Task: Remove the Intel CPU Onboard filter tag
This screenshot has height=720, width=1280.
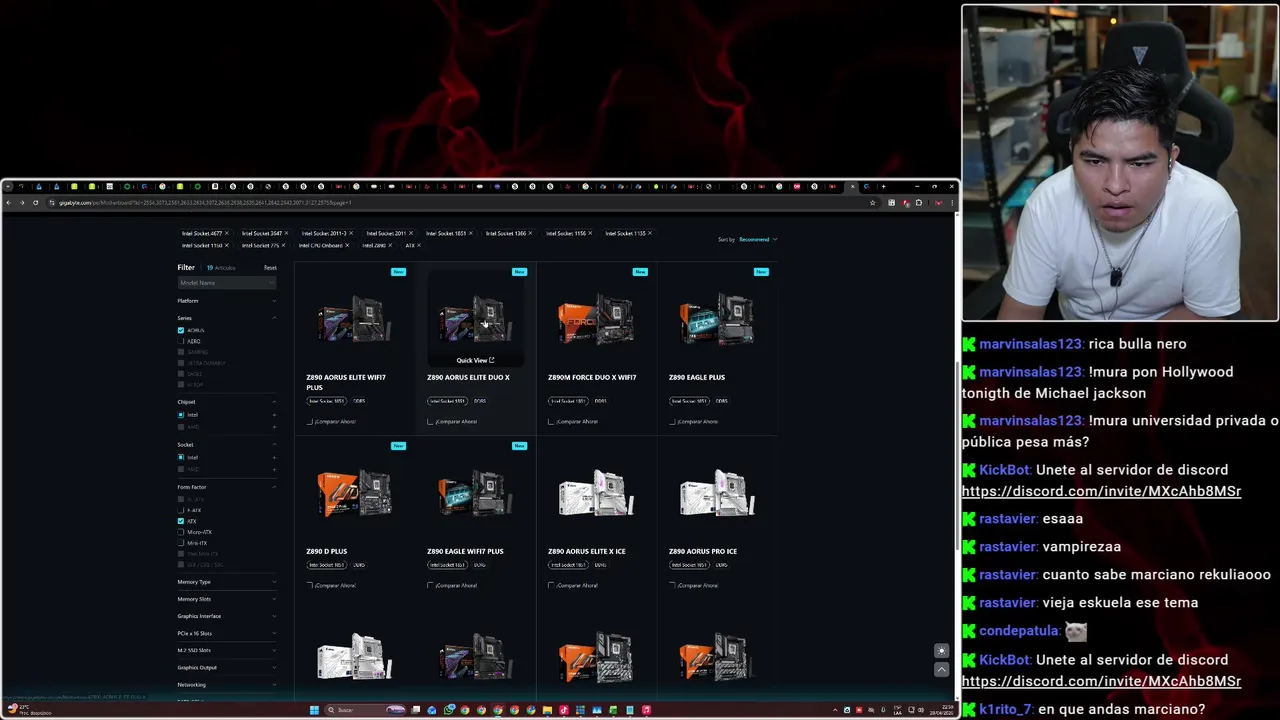Action: click(347, 245)
